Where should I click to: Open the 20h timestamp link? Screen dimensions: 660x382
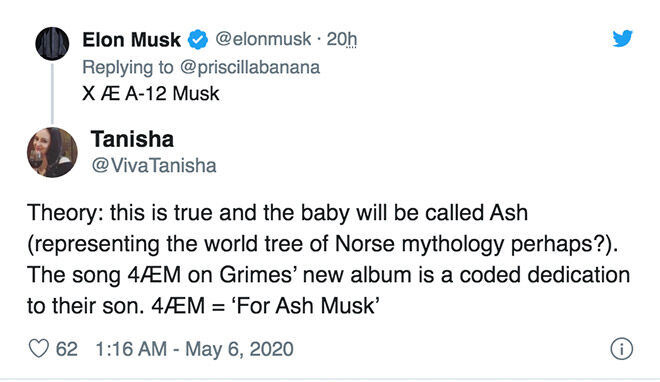(341, 39)
